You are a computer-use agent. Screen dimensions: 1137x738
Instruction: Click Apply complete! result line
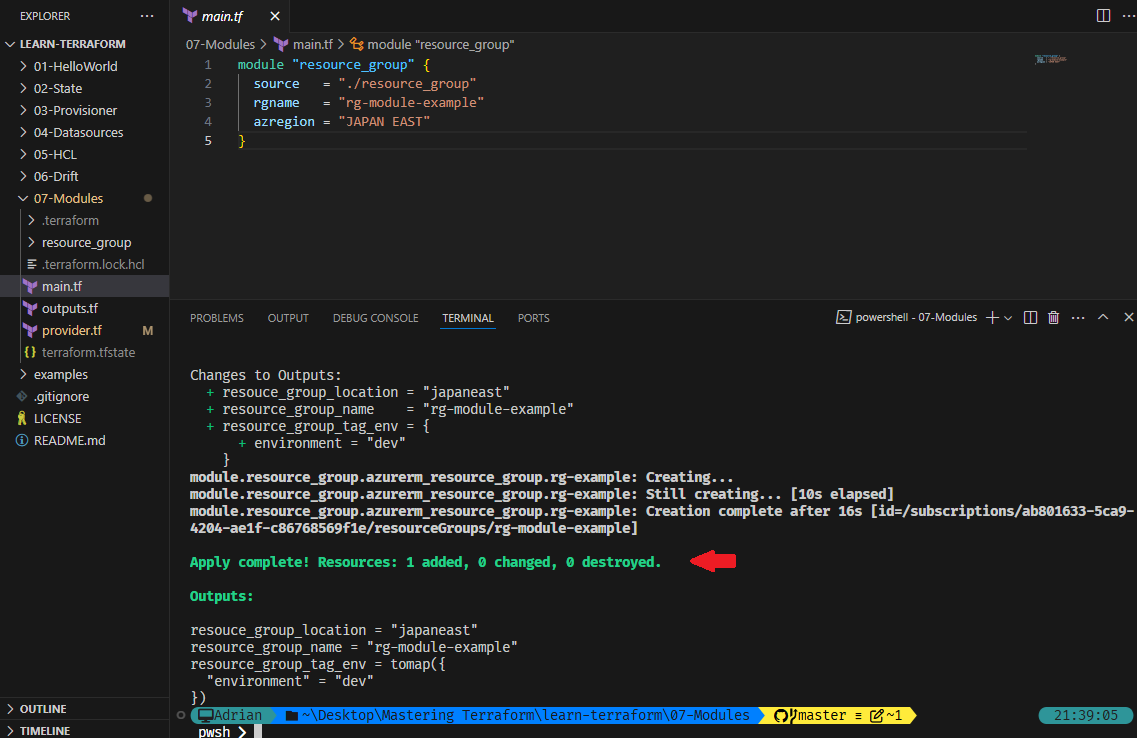pos(426,563)
